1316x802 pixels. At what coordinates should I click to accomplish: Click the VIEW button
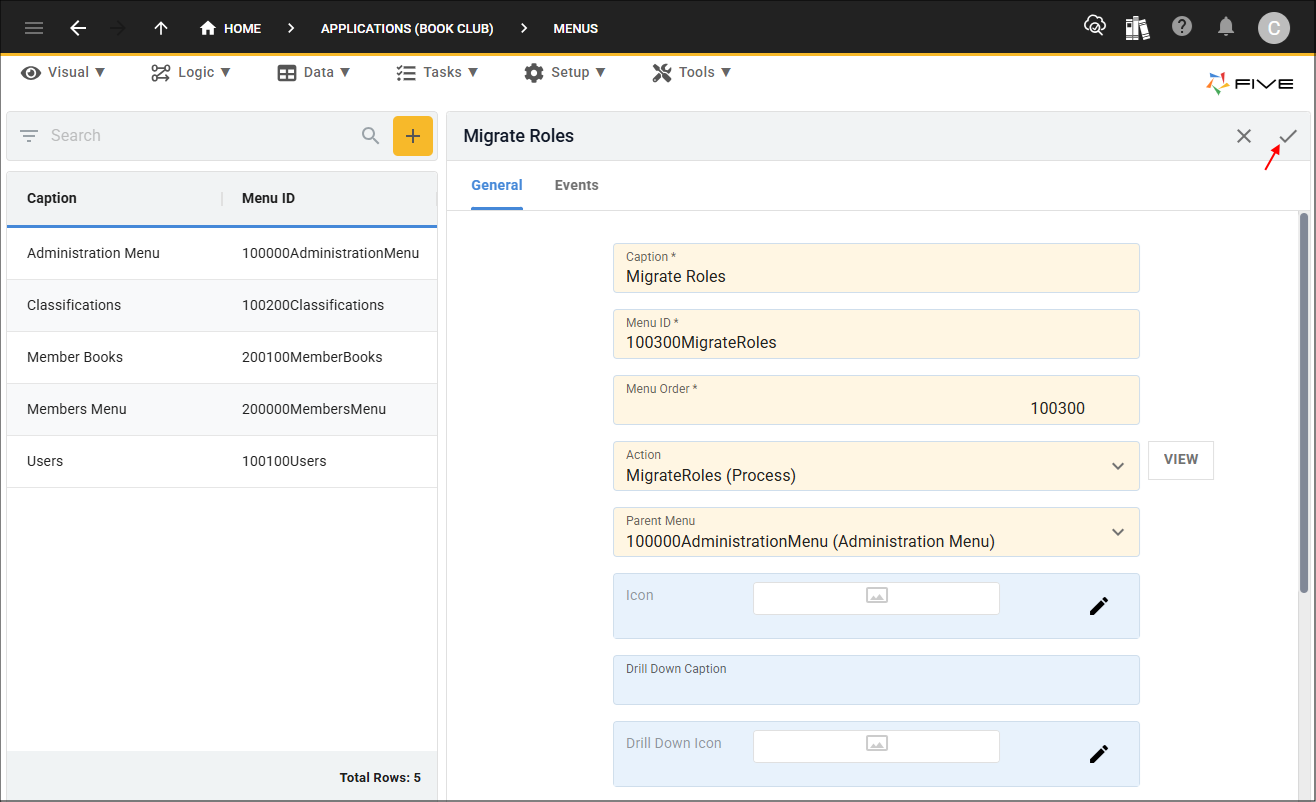(1181, 460)
